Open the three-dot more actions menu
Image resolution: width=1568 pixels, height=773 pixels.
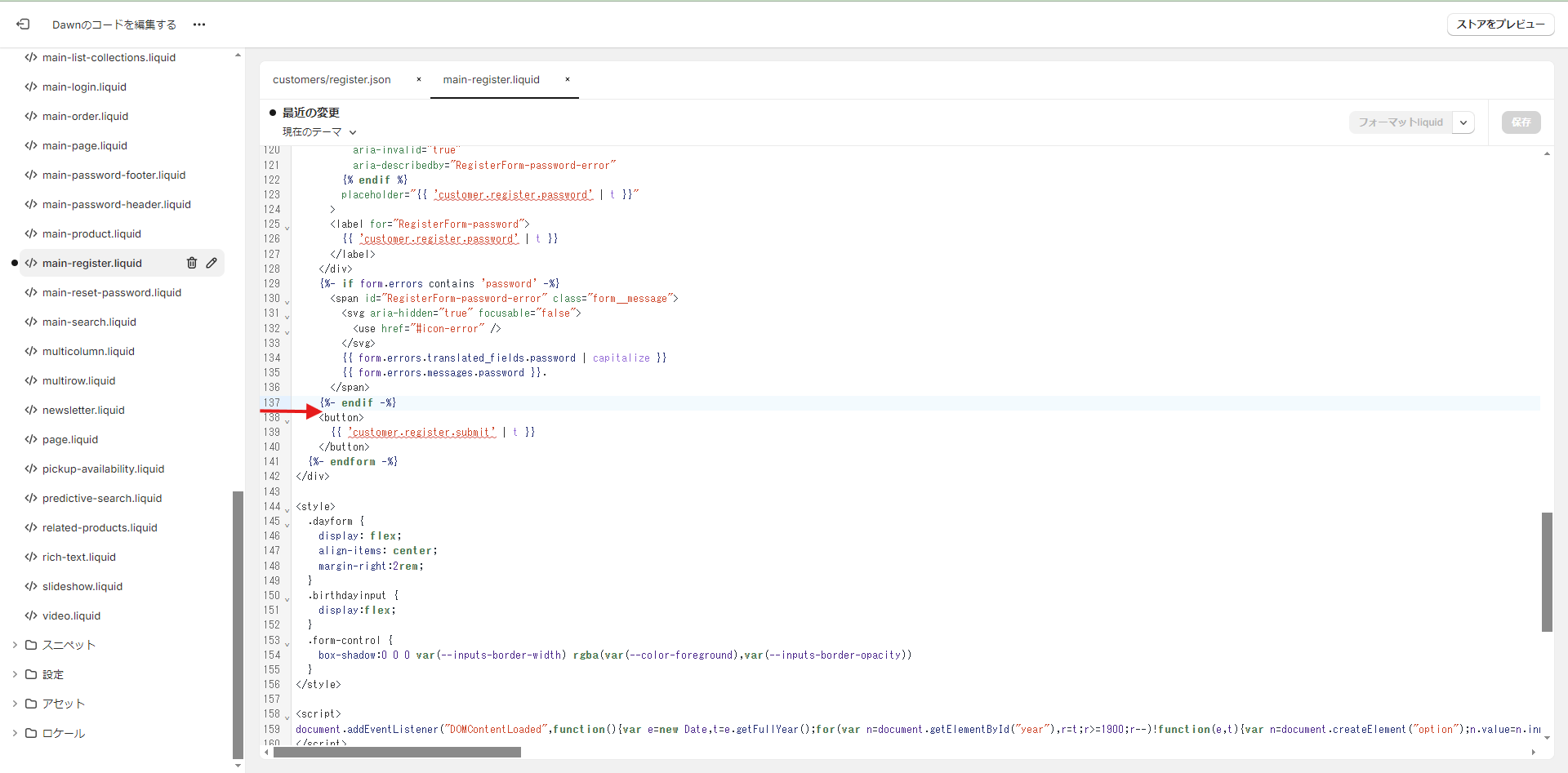pos(199,24)
